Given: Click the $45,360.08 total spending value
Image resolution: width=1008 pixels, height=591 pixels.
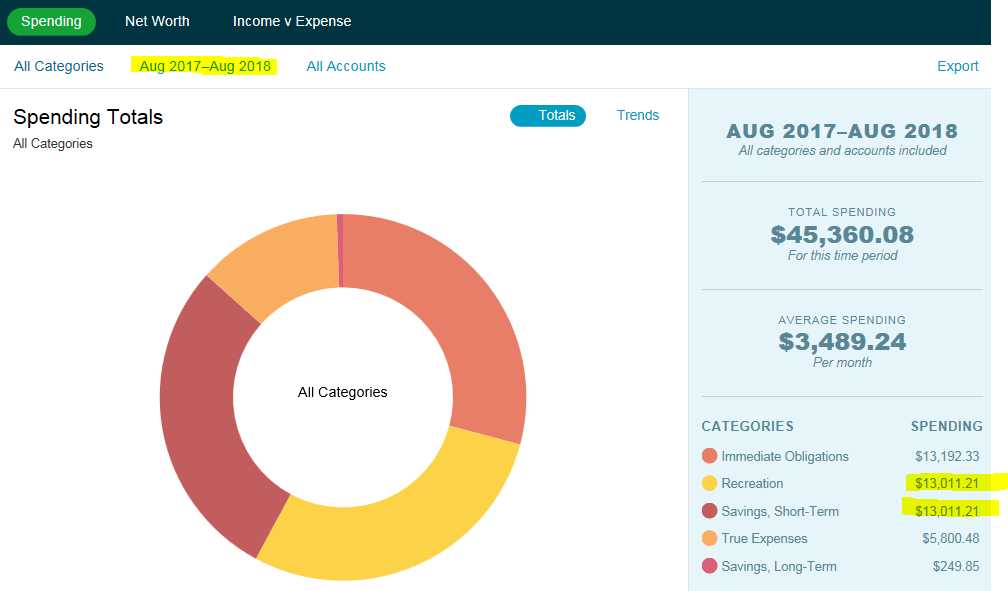Looking at the screenshot, I should [842, 235].
